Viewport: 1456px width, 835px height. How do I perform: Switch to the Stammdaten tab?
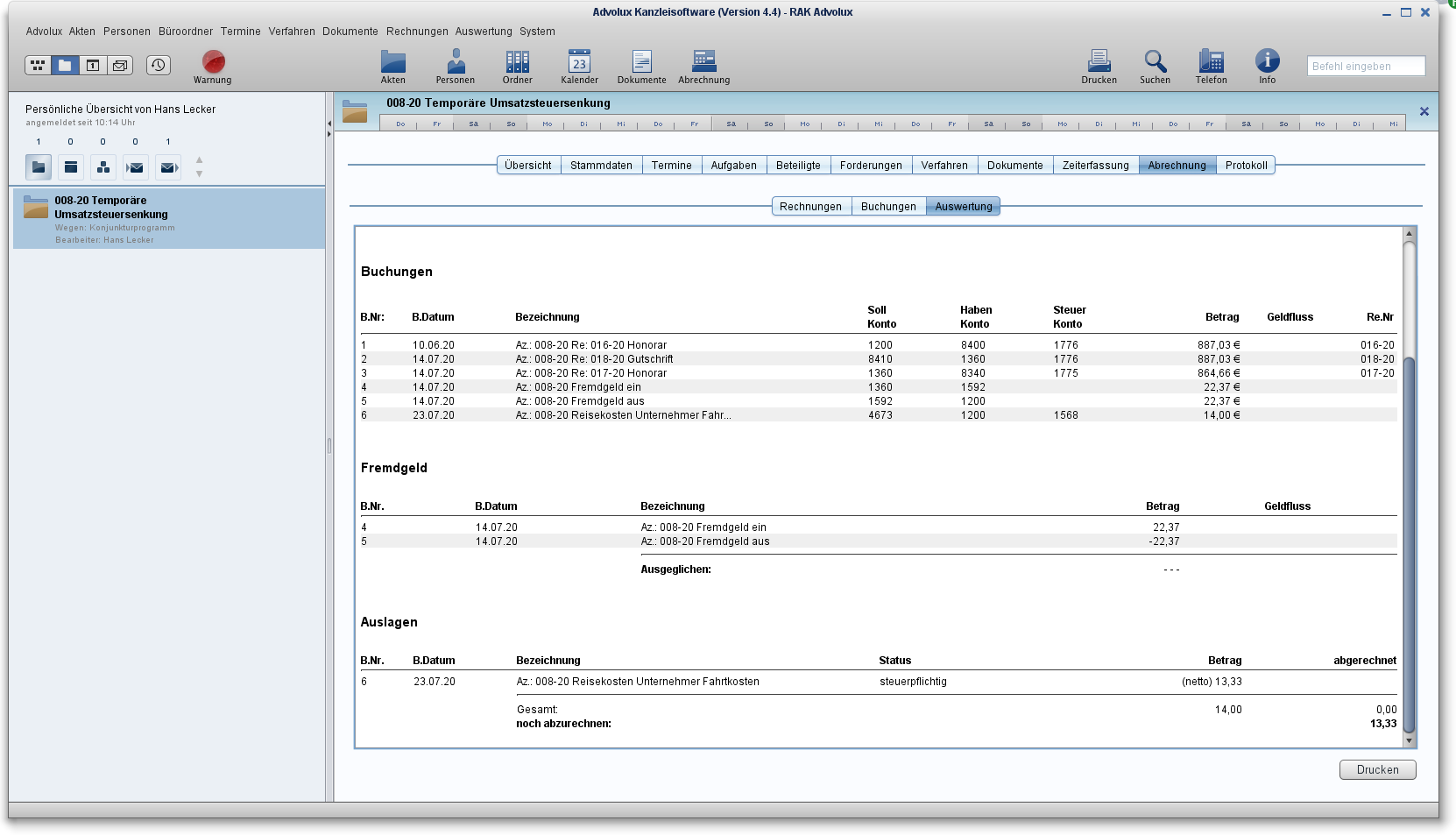point(601,165)
